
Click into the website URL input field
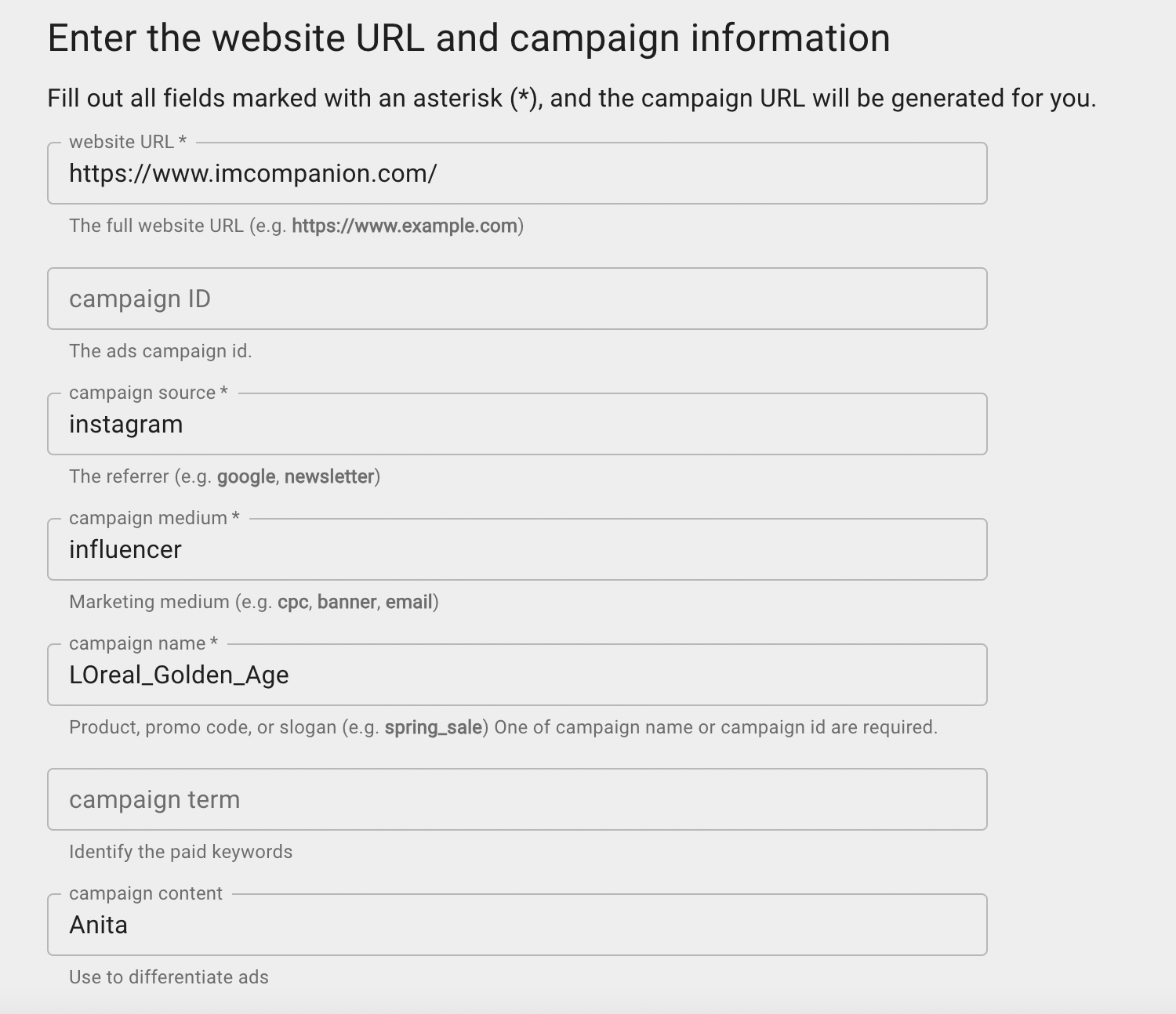[517, 174]
